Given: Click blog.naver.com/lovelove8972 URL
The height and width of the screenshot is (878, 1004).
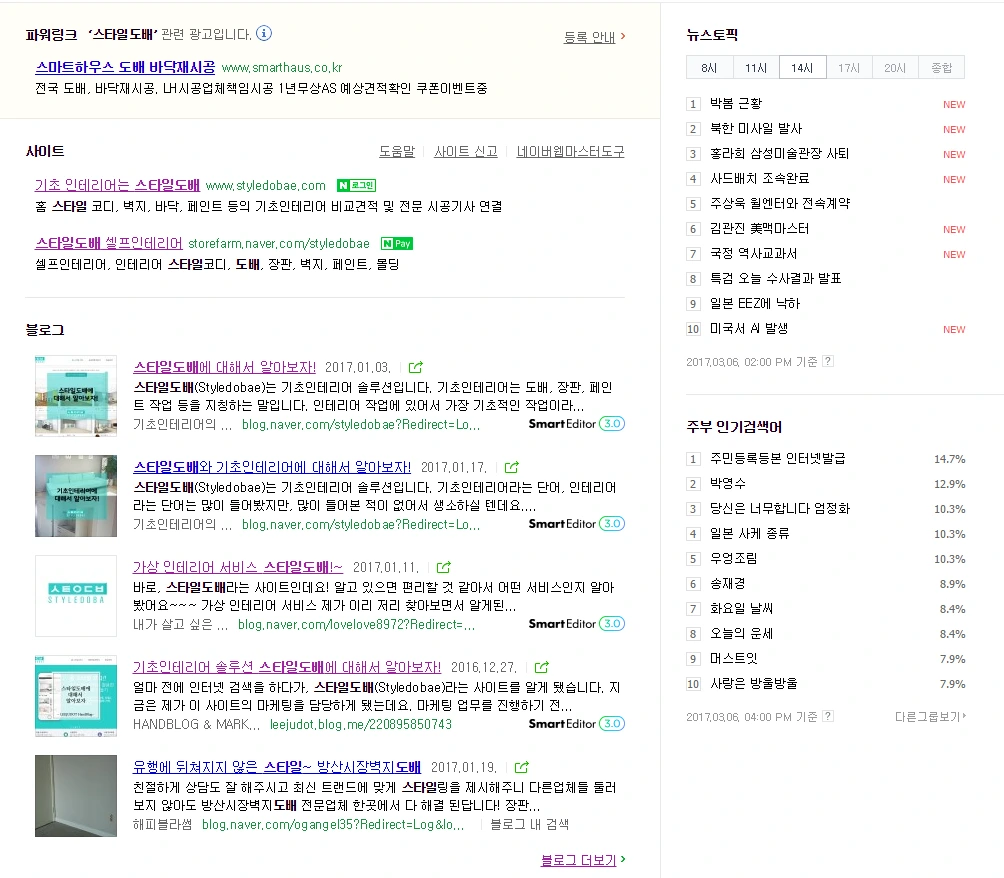Looking at the screenshot, I should (357, 624).
